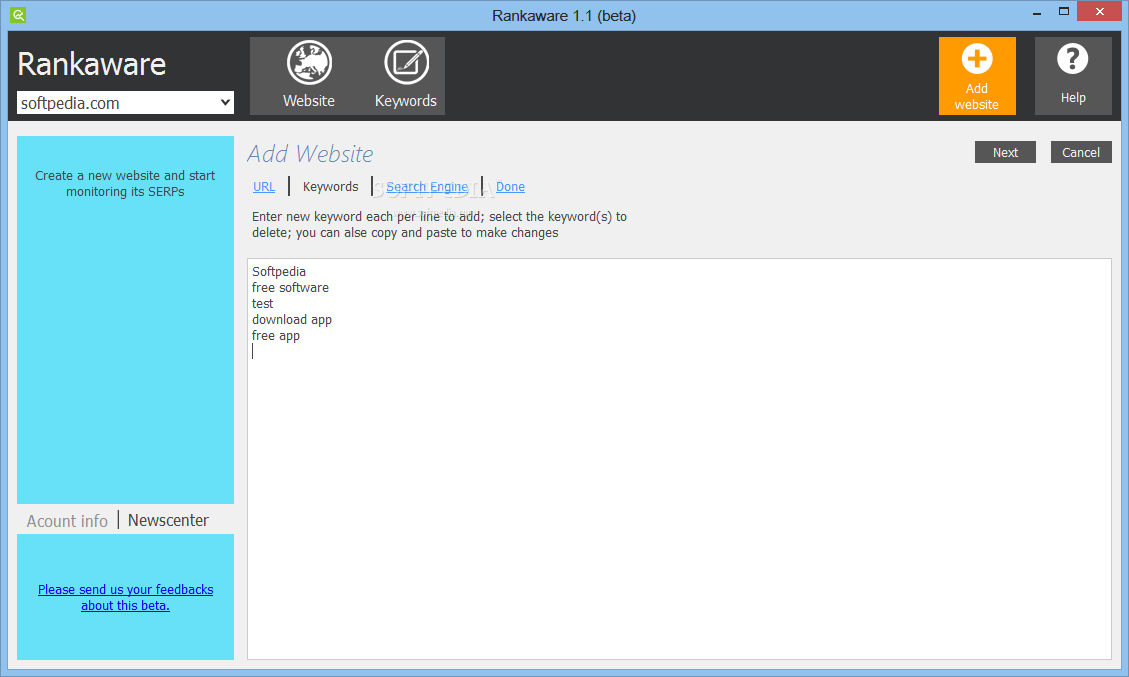
Task: Click the 'free software' keyword line
Action: click(x=290, y=287)
